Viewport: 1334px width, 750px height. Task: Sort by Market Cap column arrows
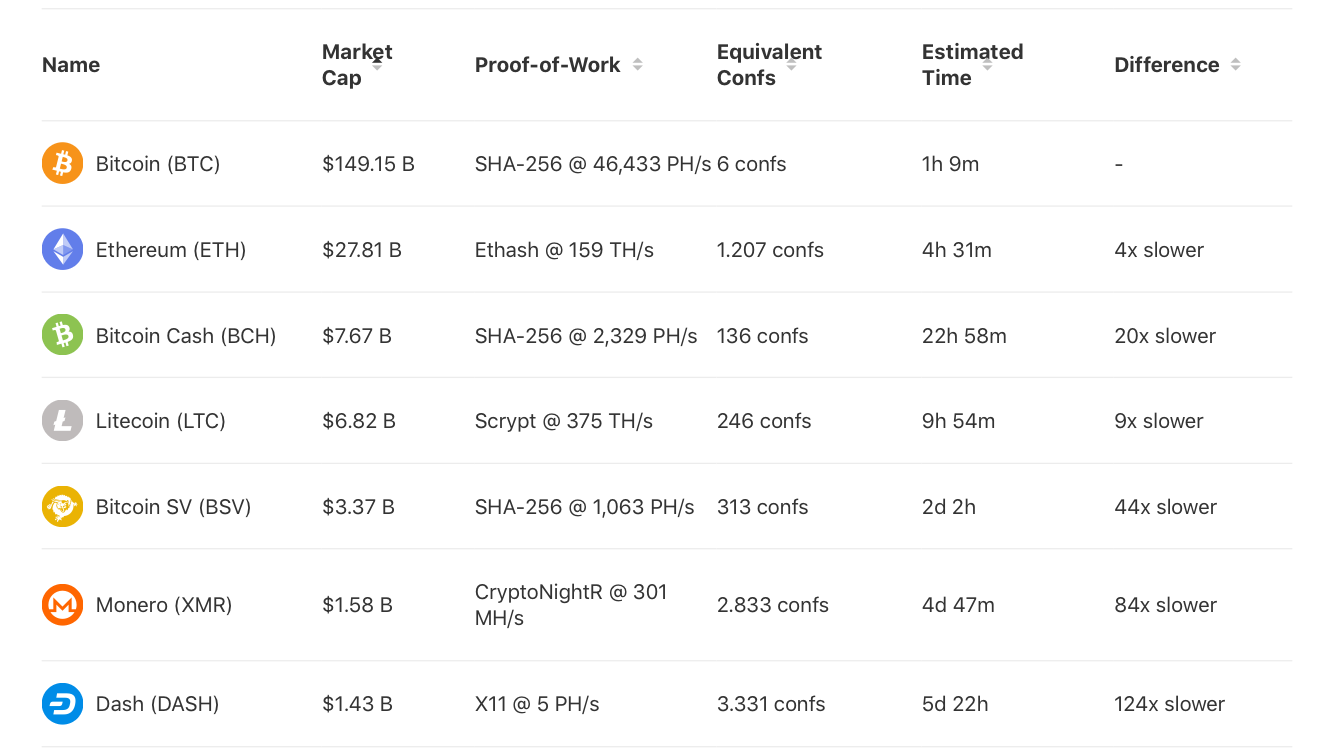(x=377, y=64)
